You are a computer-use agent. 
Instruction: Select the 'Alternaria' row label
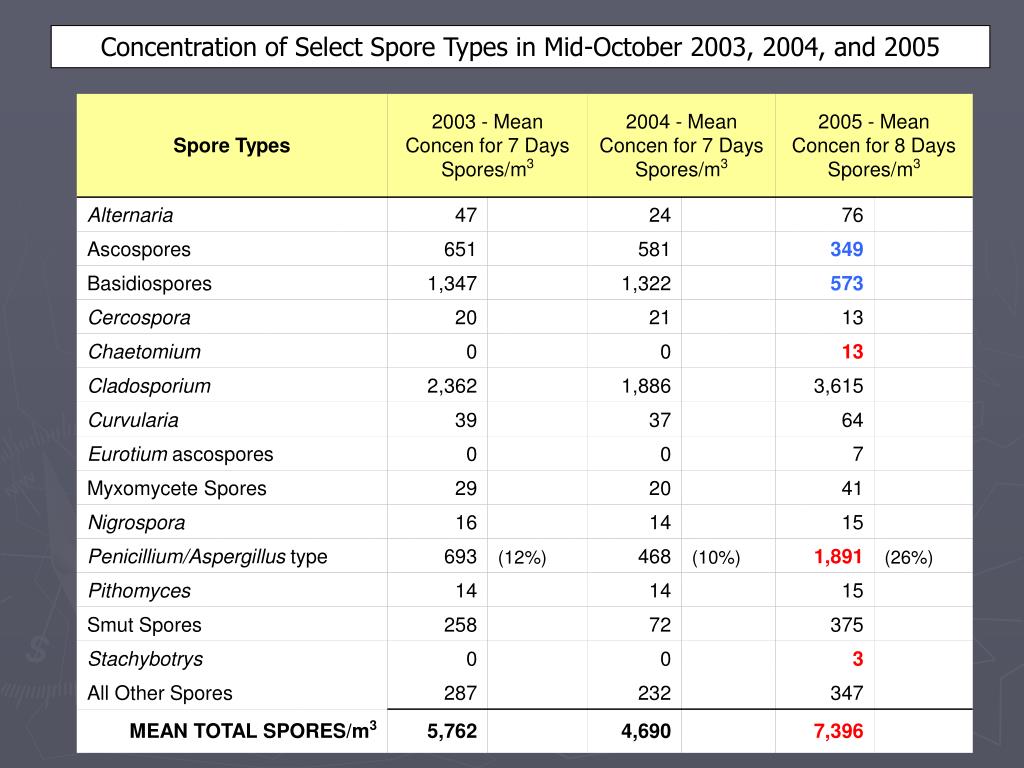coord(131,215)
